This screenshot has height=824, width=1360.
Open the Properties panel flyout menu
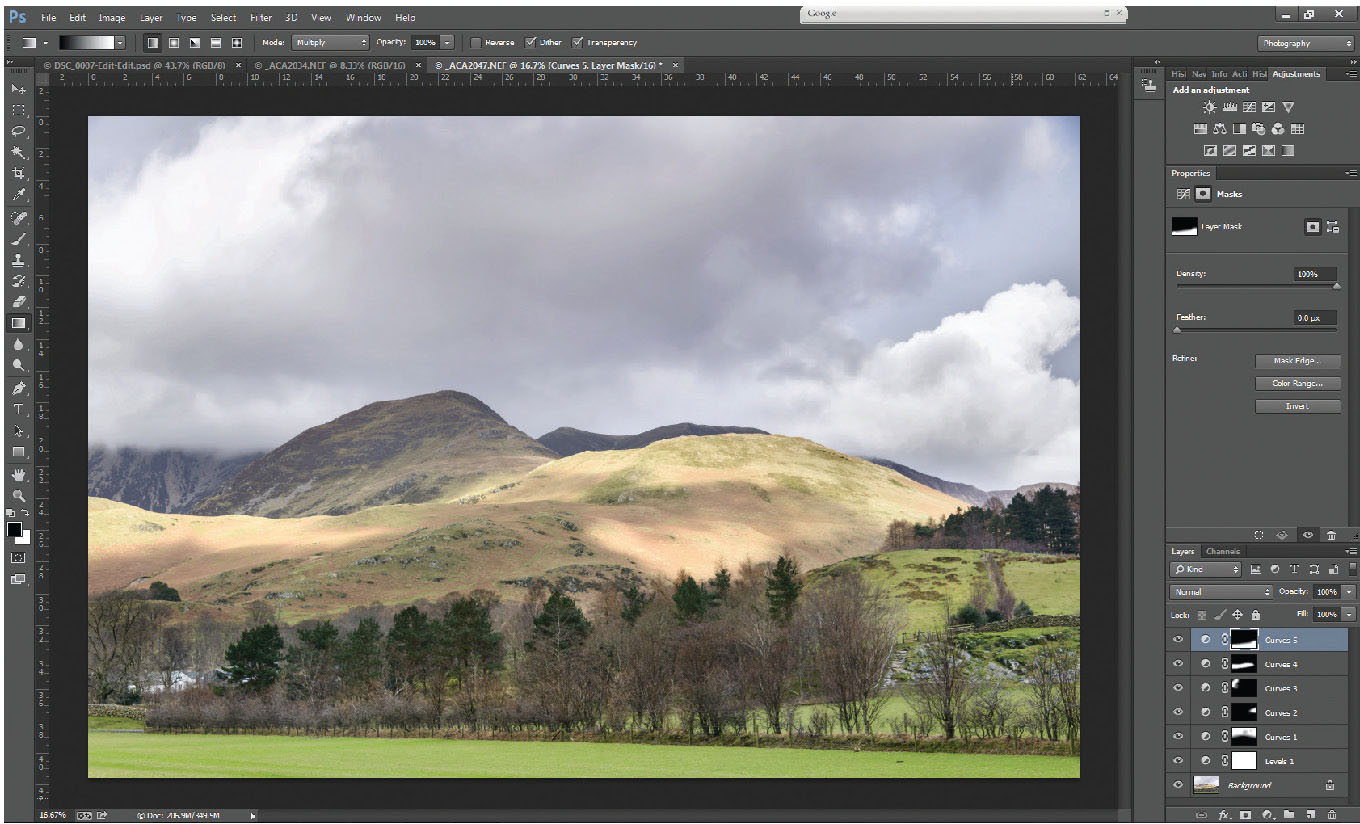(1351, 173)
